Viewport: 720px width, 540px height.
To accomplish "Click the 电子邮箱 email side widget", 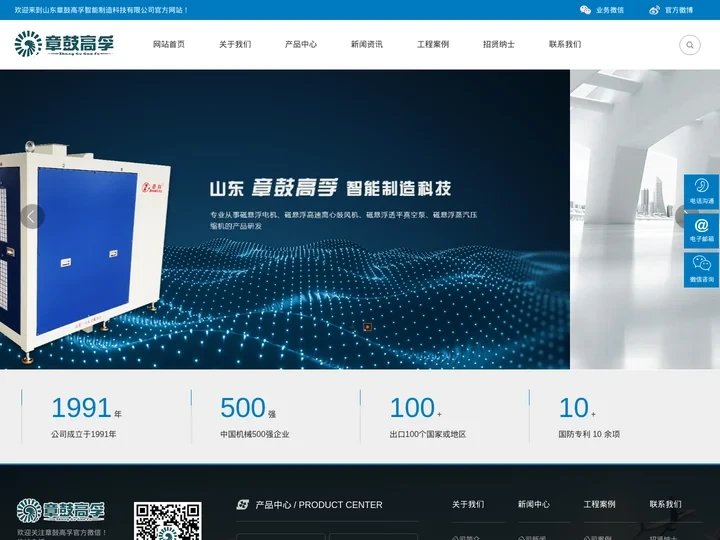I will click(x=701, y=231).
